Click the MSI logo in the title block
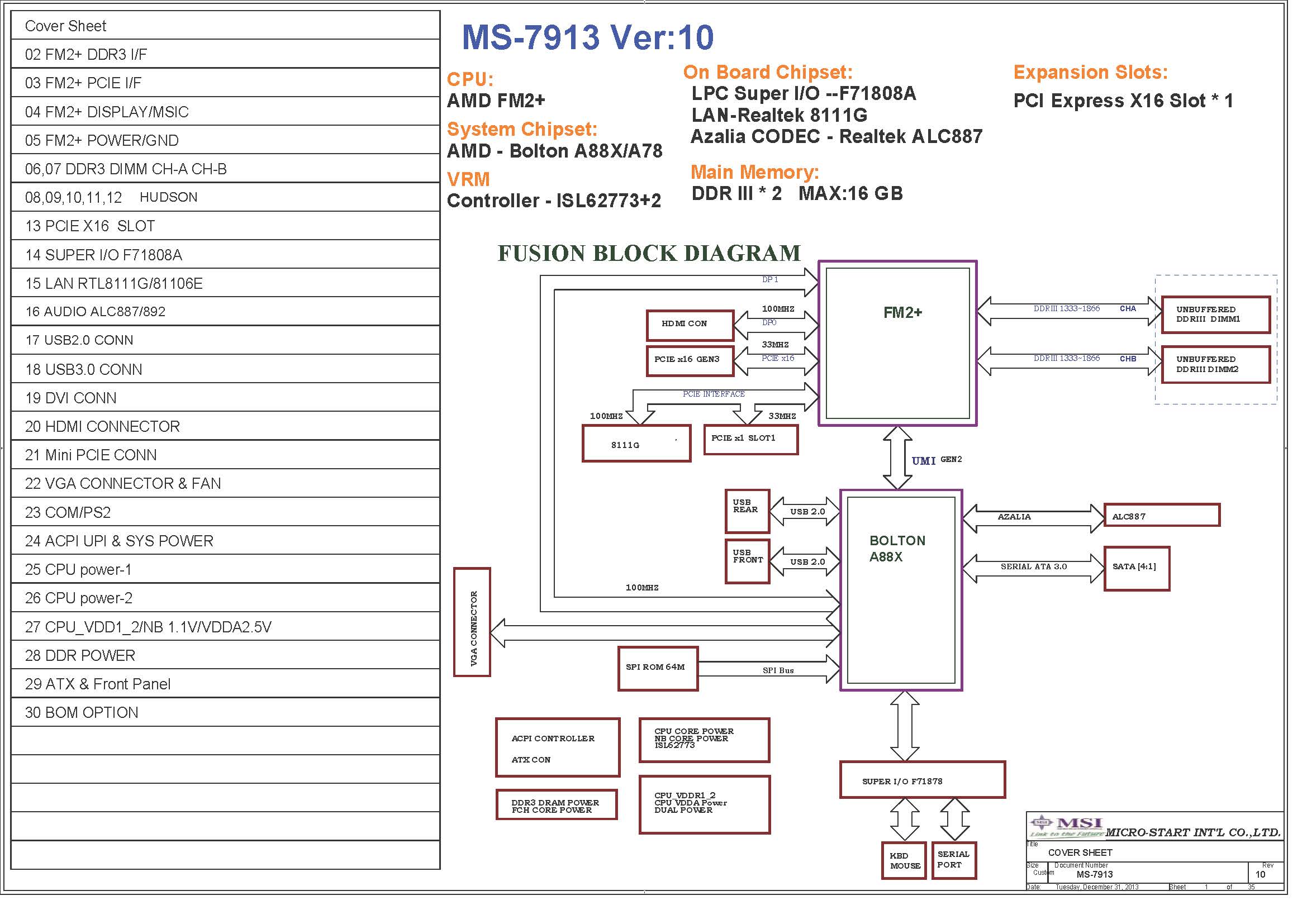Image resolution: width=1307 pixels, height=924 pixels. point(1066,827)
